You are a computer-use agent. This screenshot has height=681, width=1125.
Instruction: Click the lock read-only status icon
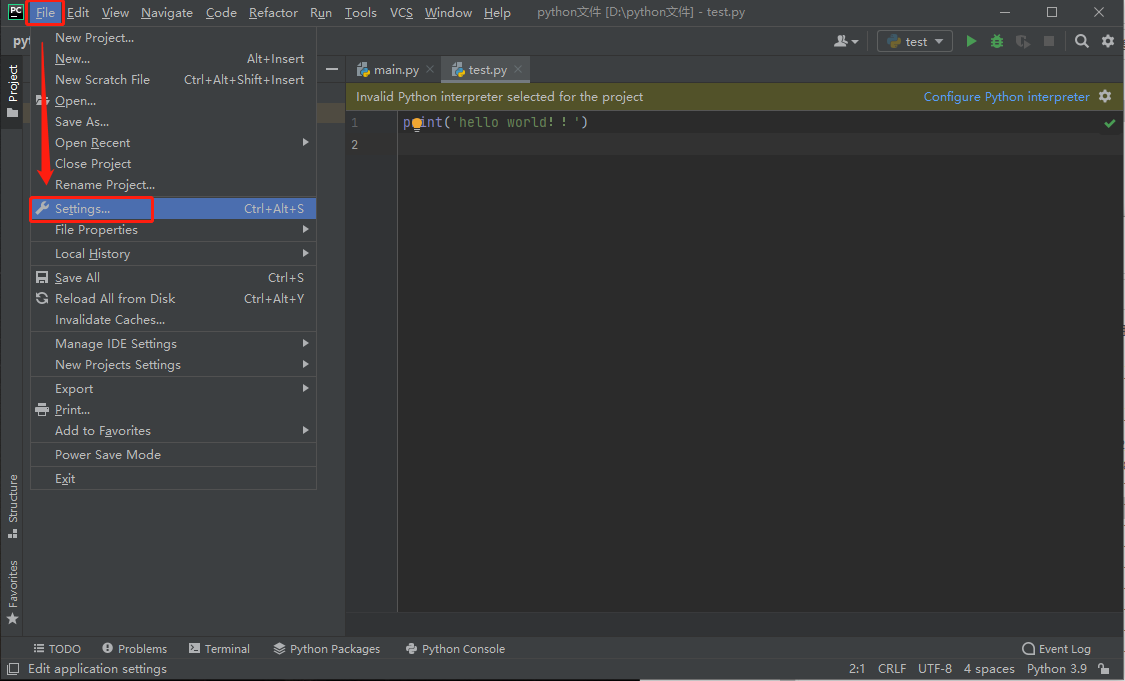[1105, 669]
